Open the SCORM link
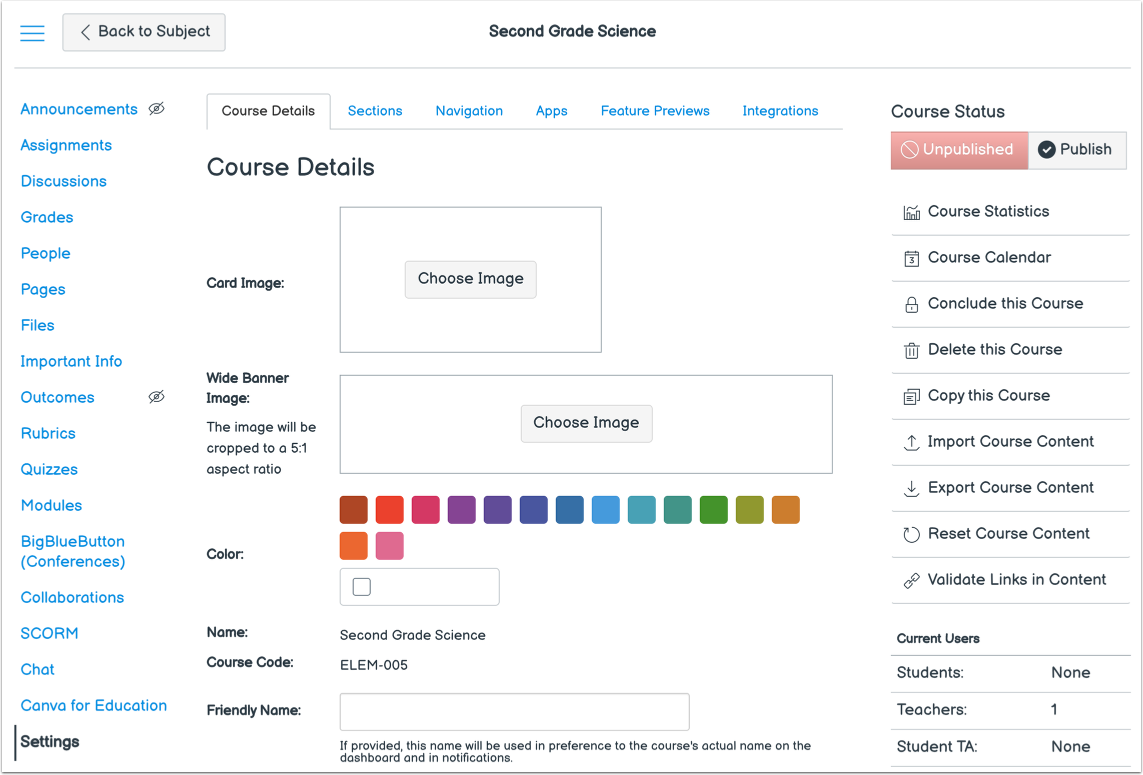The width and height of the screenshot is (1143, 775). (49, 634)
